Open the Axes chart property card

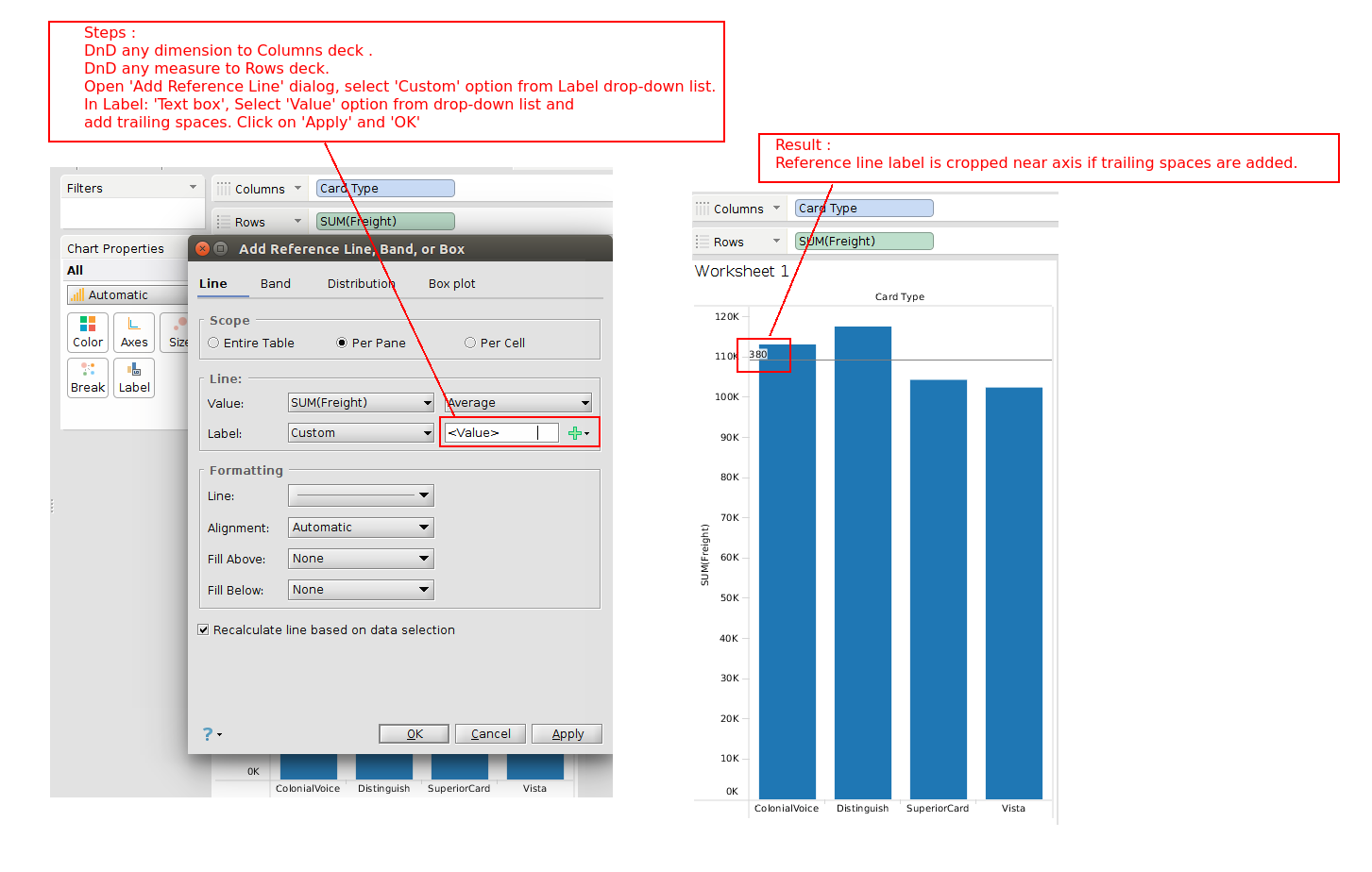click(x=134, y=332)
